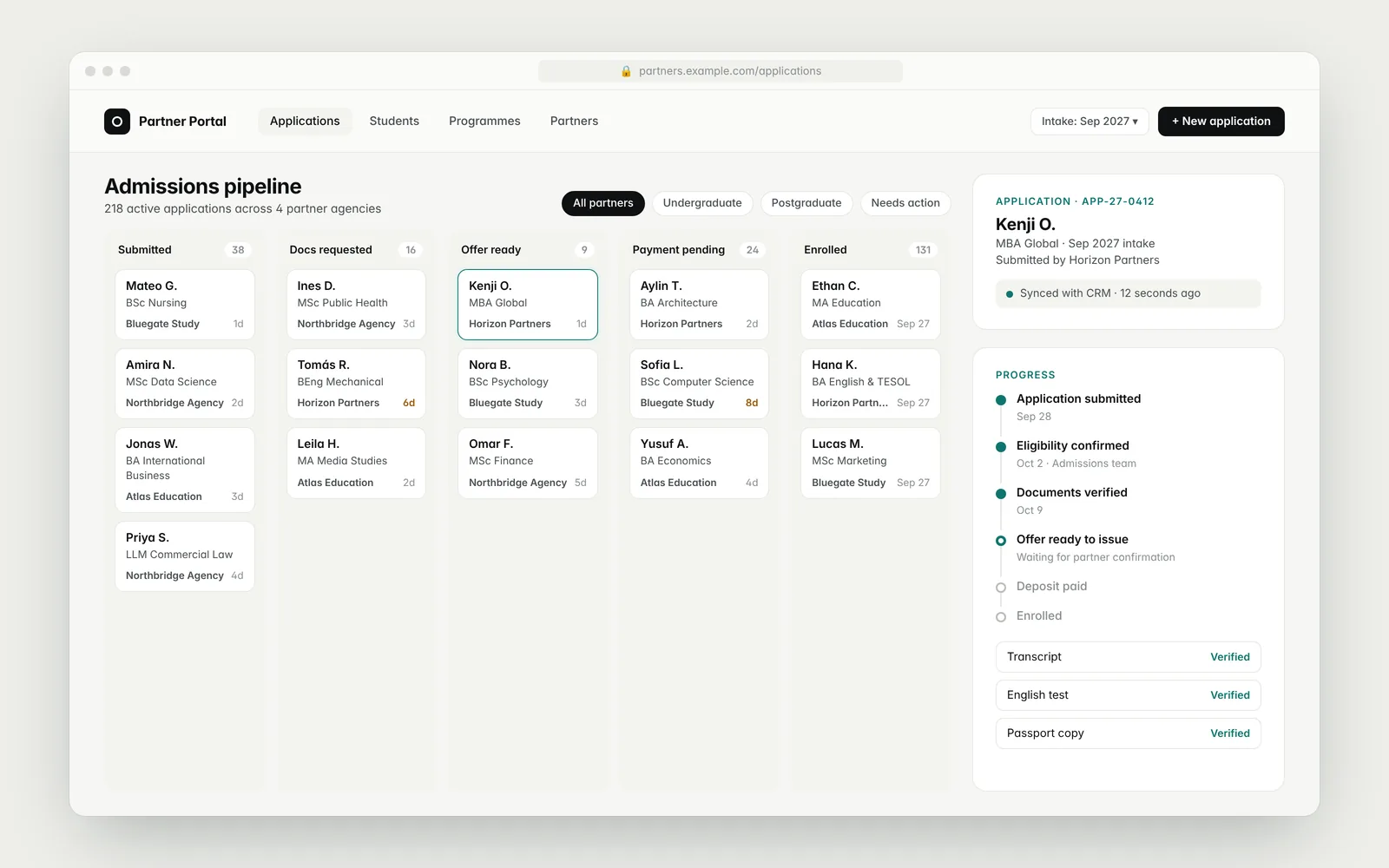Filter by Undergraduate applications

pyautogui.click(x=702, y=203)
